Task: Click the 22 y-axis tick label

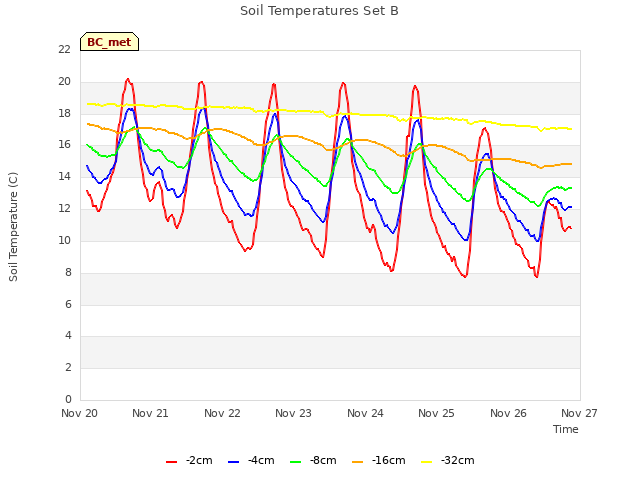Action: click(x=64, y=49)
